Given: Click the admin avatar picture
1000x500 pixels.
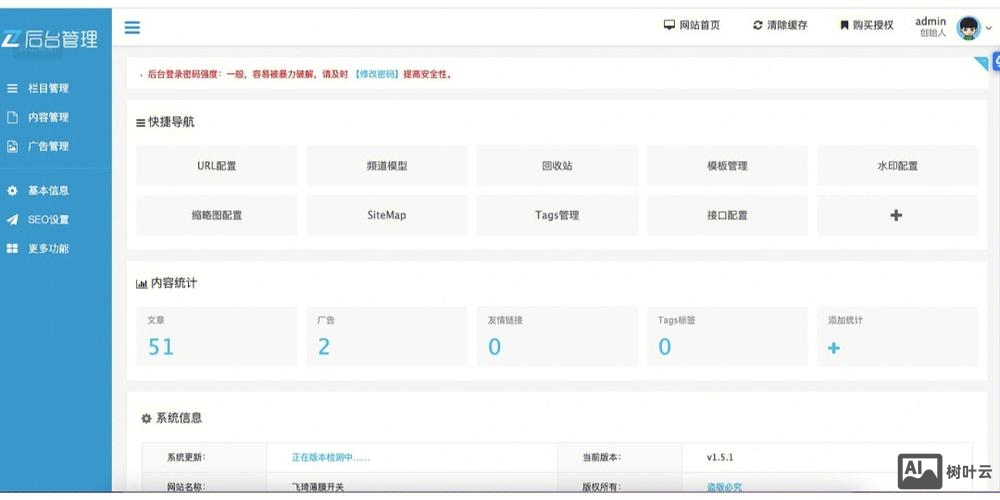Looking at the screenshot, I should pyautogui.click(x=968, y=27).
